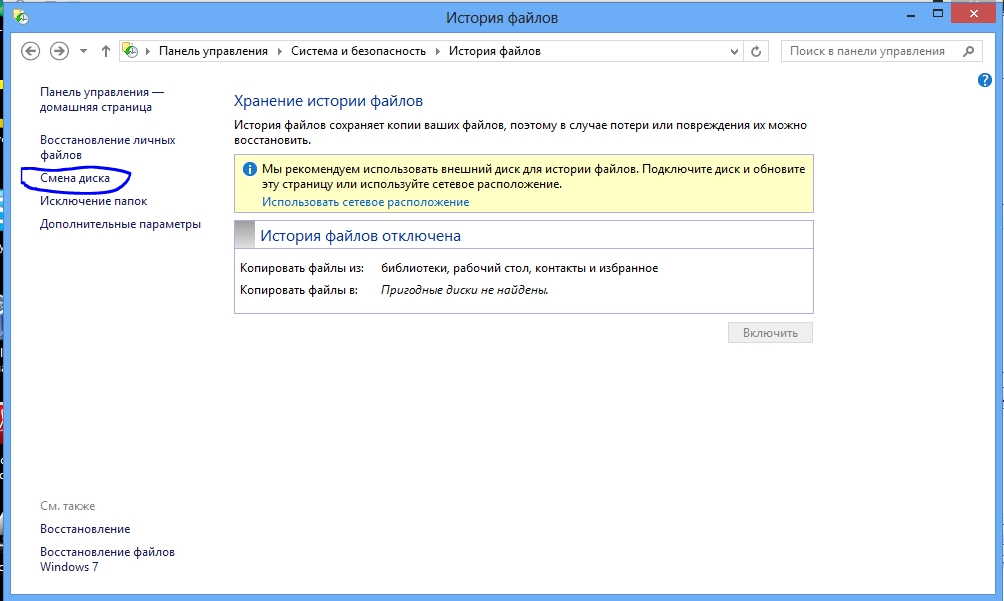Maximize the История файлов window
The height and width of the screenshot is (601, 1004).
pyautogui.click(x=937, y=14)
